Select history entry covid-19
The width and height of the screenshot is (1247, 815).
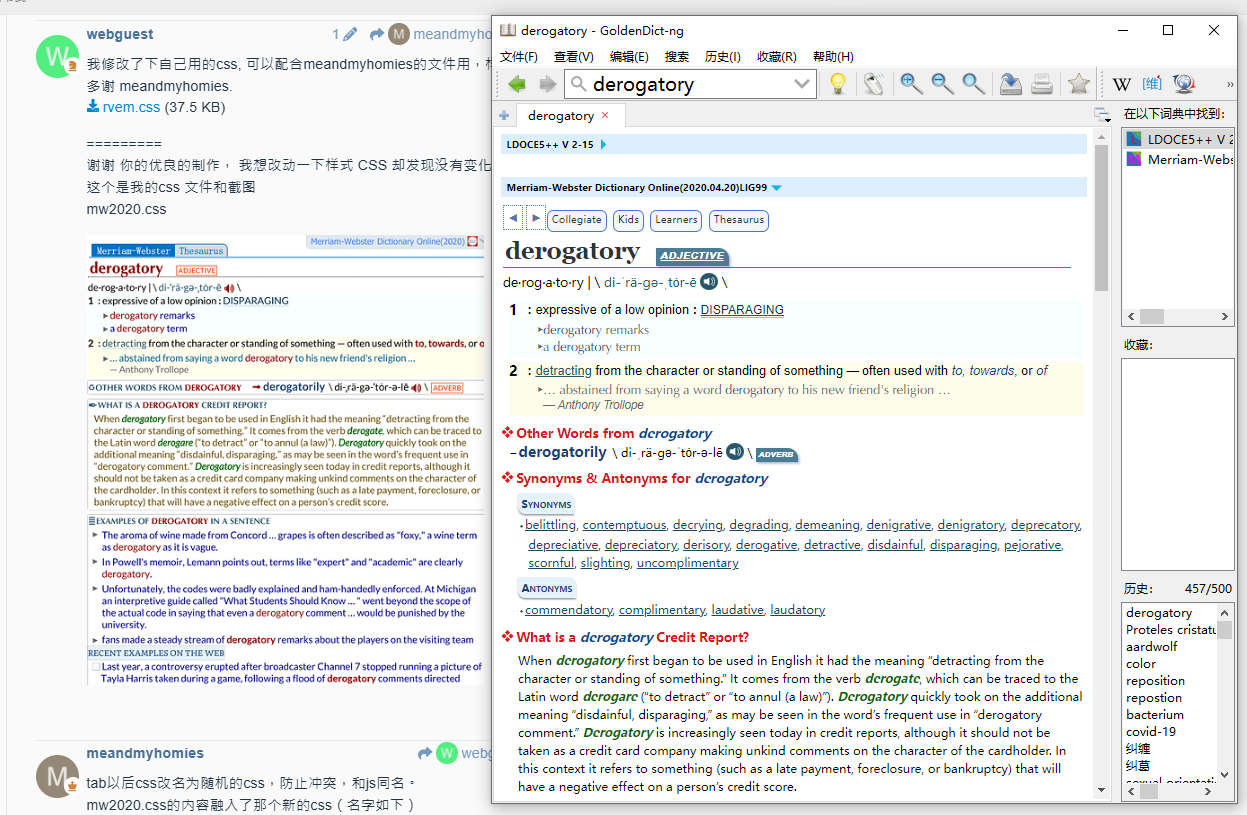pyautogui.click(x=1151, y=732)
